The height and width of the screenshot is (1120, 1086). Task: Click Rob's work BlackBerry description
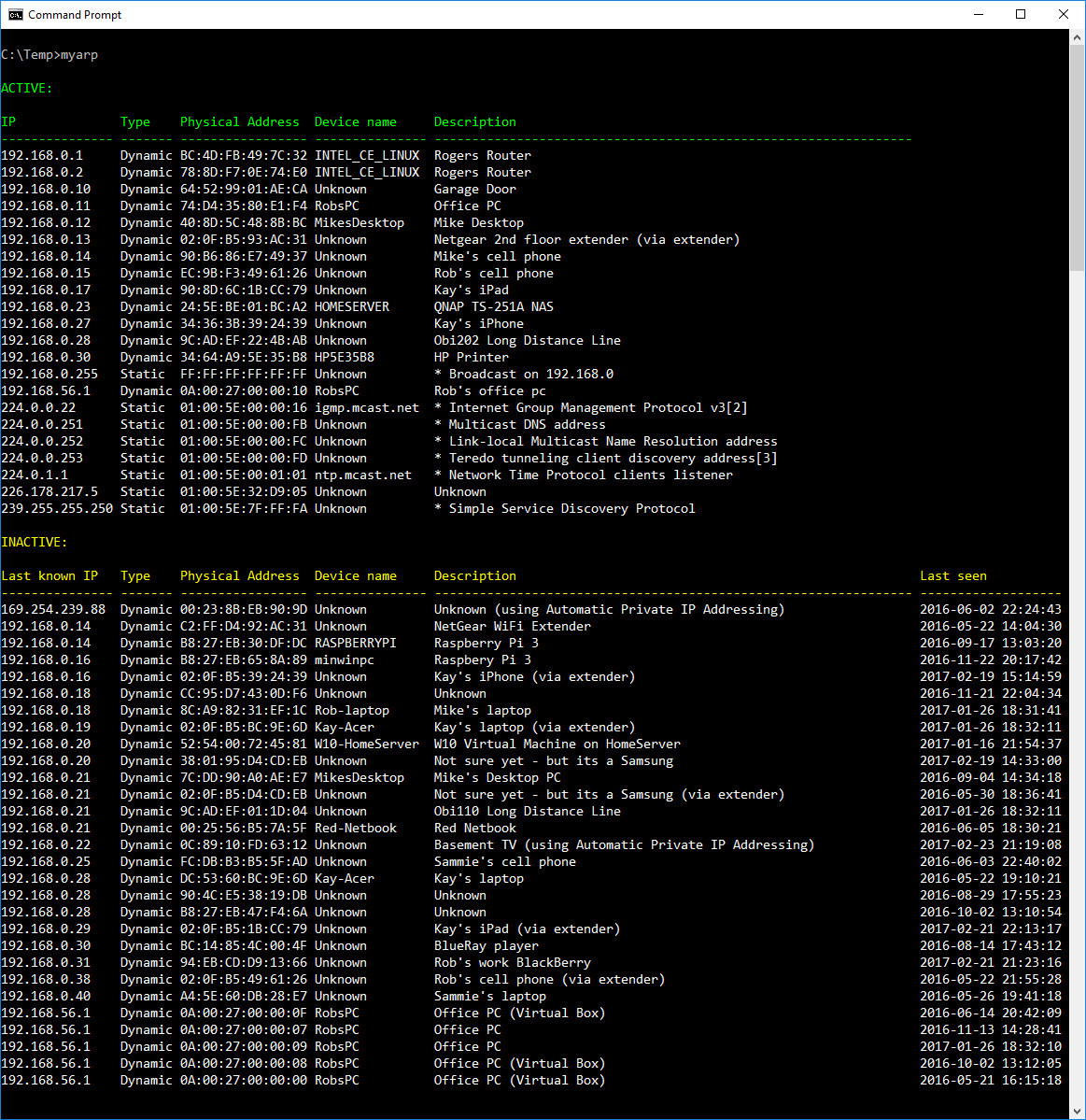coord(513,963)
